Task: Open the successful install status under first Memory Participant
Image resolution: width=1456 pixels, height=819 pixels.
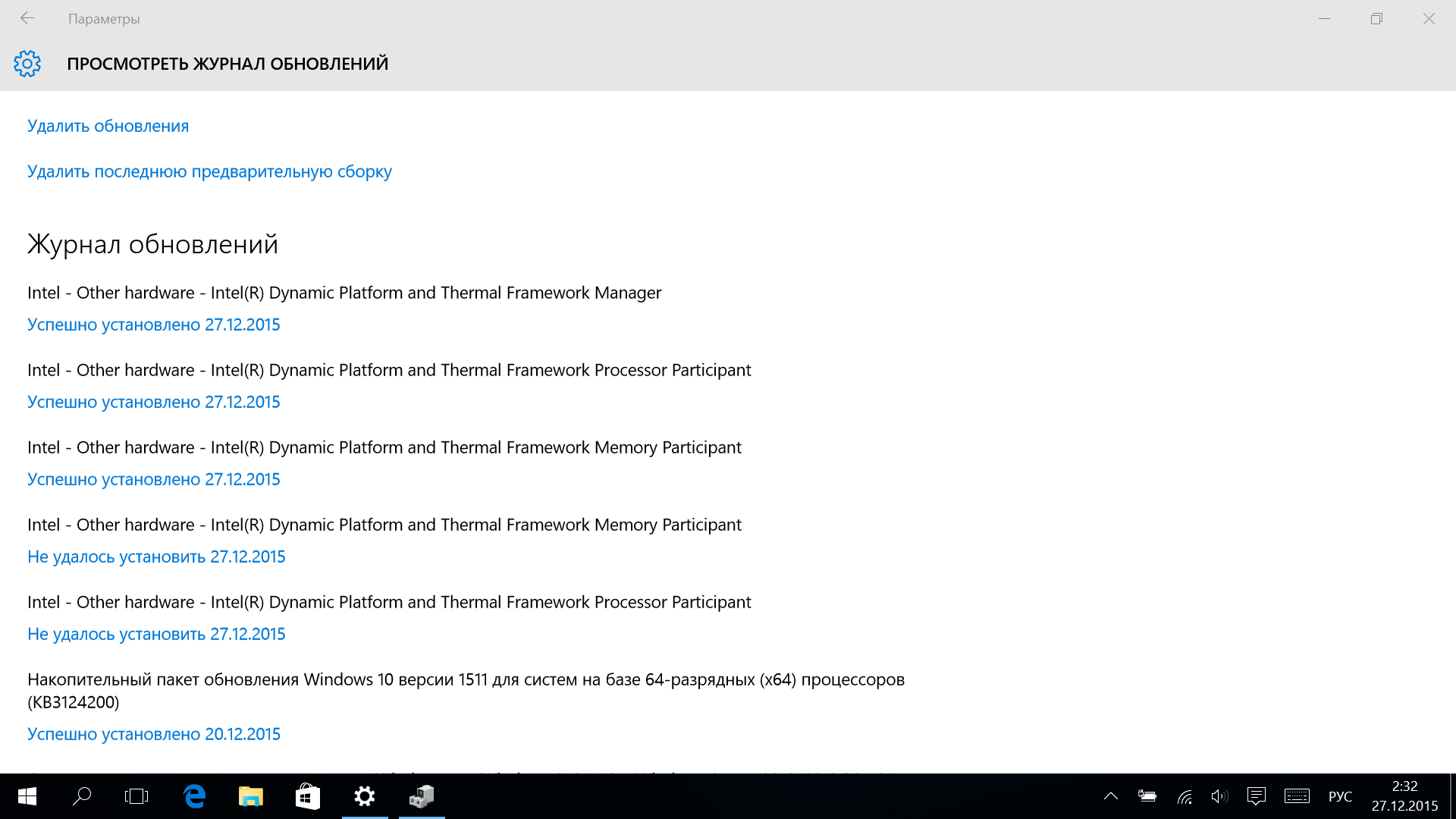Action: click(154, 479)
